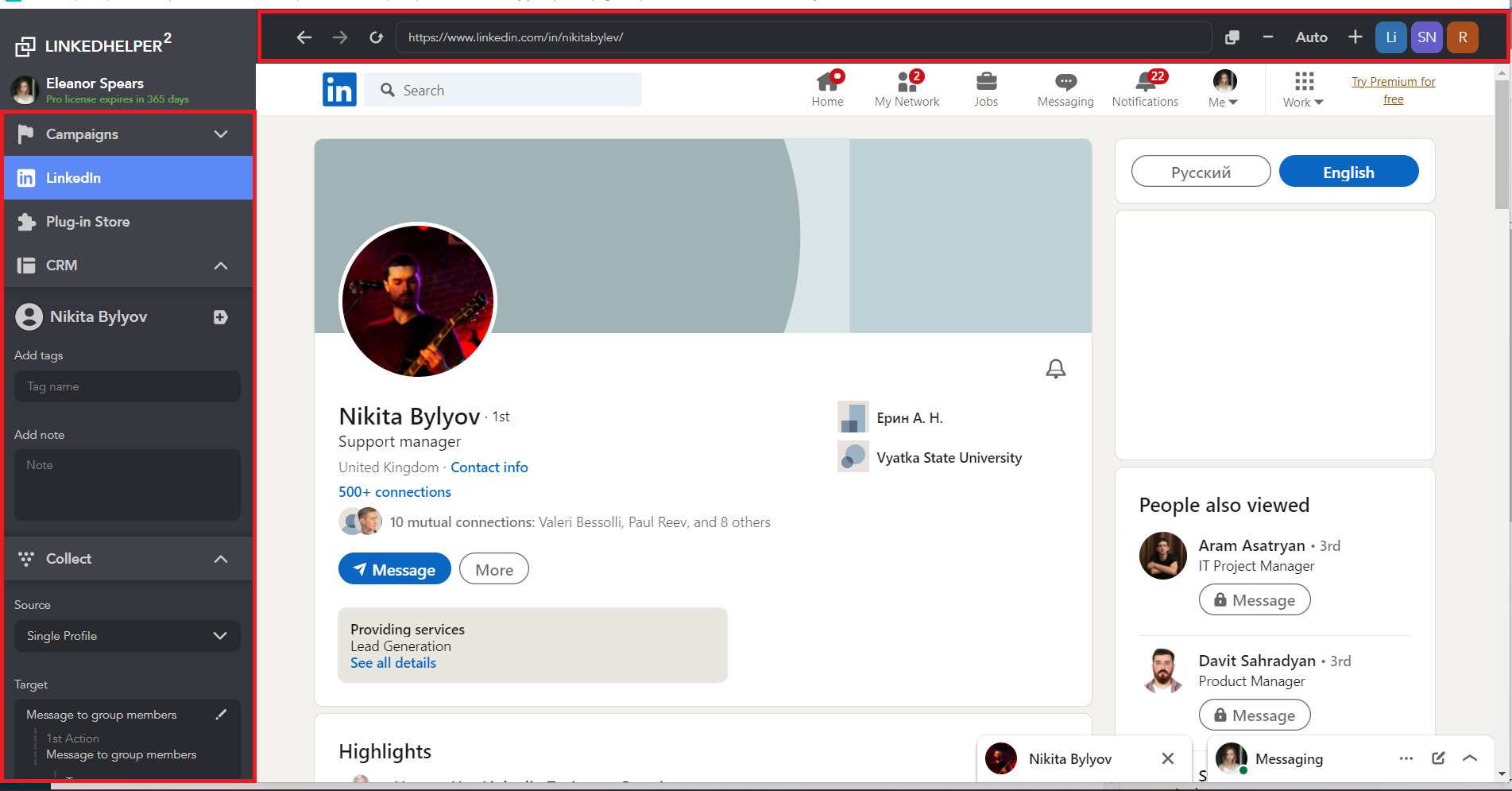Viewport: 1512px width, 791px height.
Task: Click the plus icon next to Nikita Bylyov in CRM
Action: (x=221, y=317)
